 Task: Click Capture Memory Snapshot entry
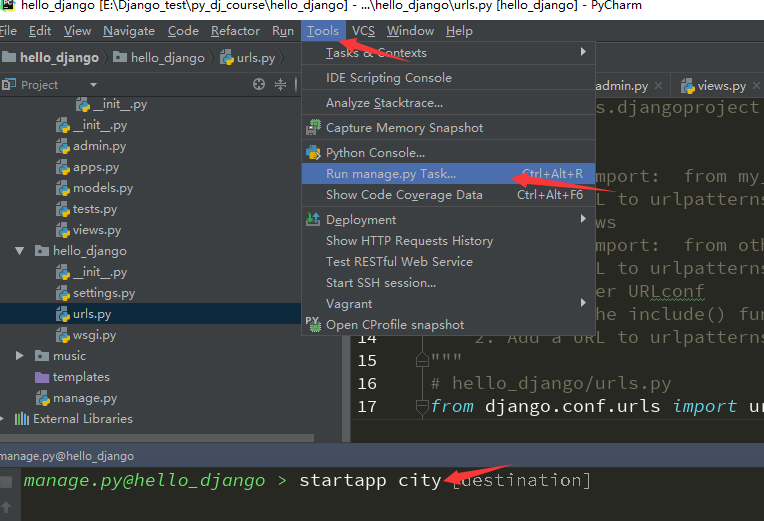coord(448,128)
